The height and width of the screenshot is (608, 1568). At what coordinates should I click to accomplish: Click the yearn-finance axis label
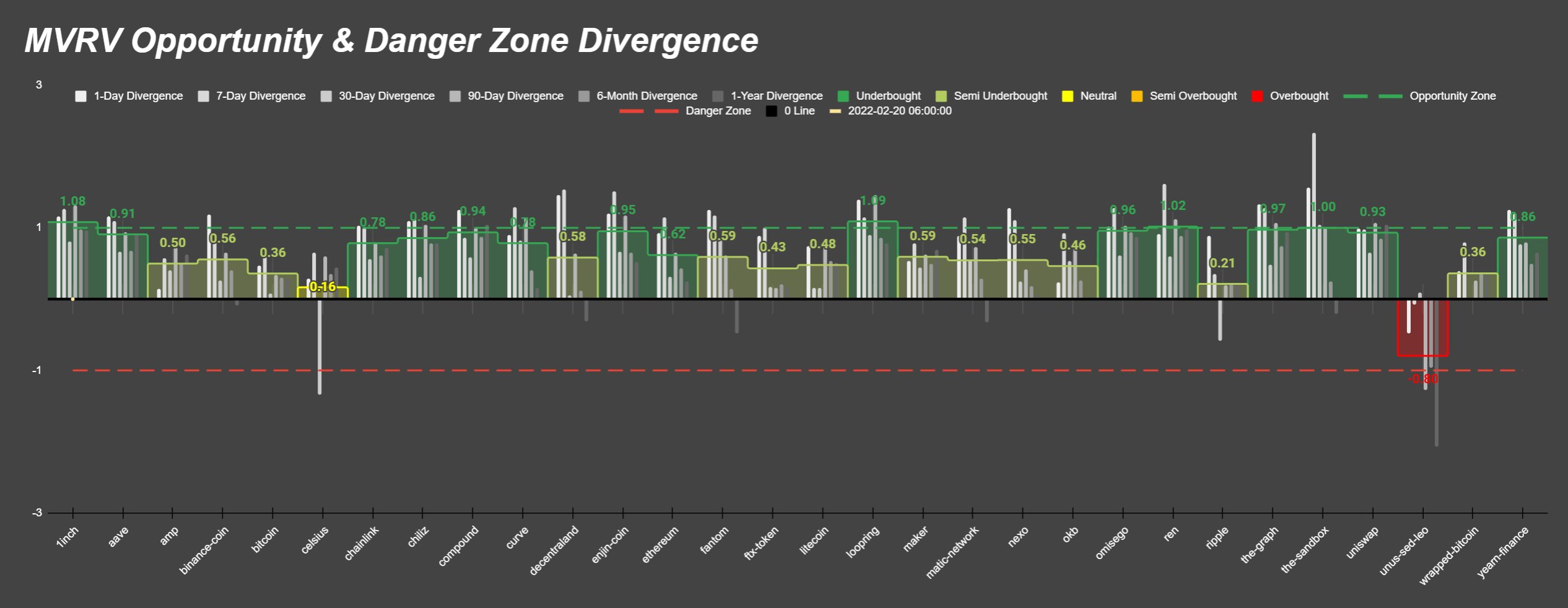1502,552
